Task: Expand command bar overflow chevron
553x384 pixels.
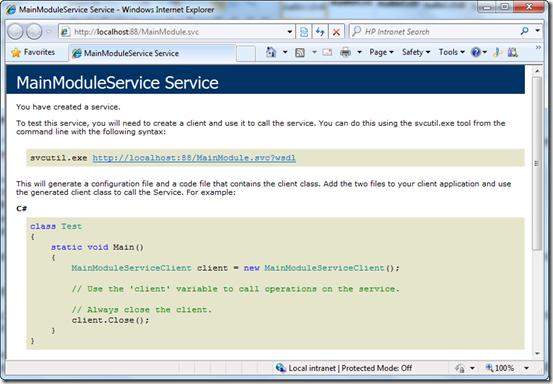Action: (538, 47)
